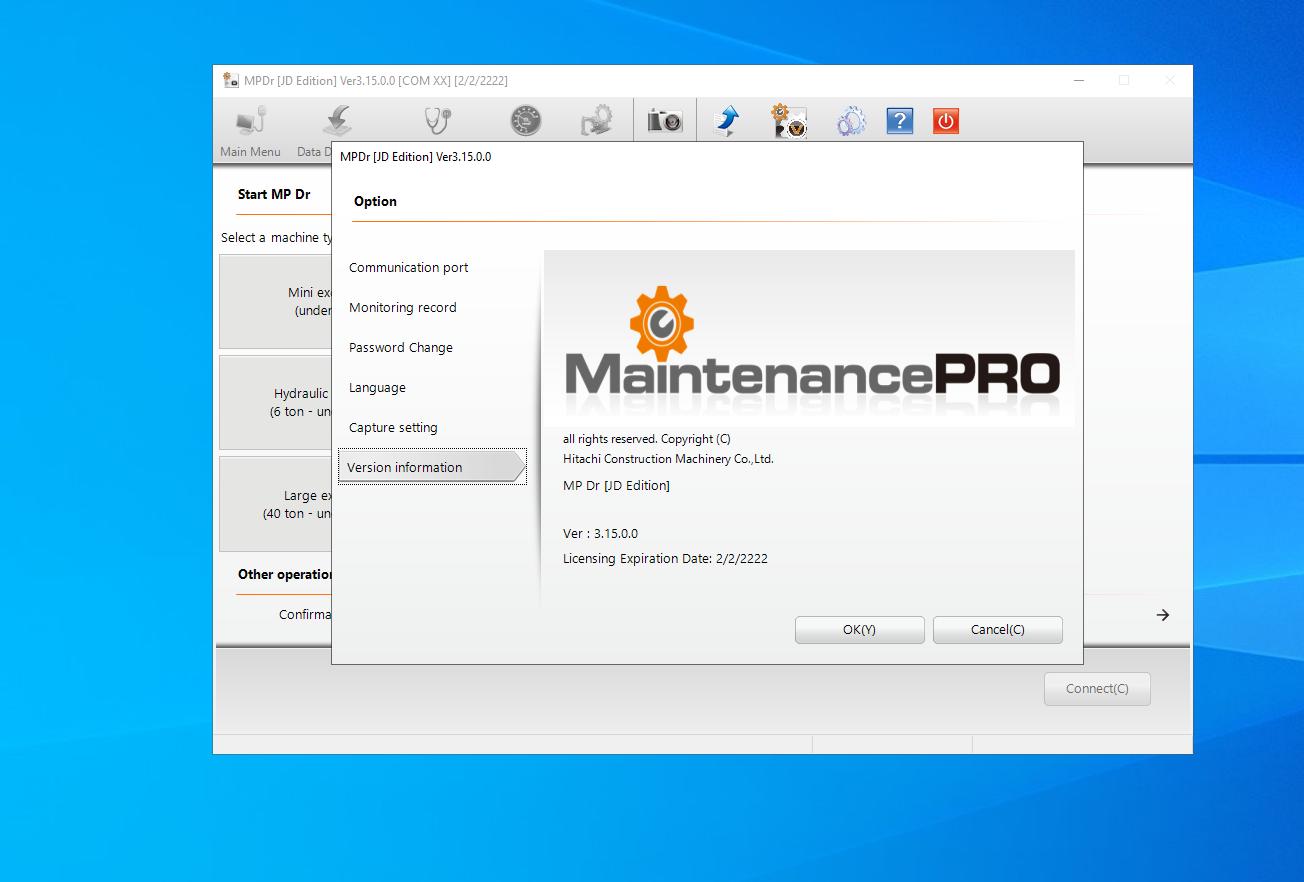Click the gears settings icon in toolbar
Screen dimensions: 1304x882
coord(850,119)
